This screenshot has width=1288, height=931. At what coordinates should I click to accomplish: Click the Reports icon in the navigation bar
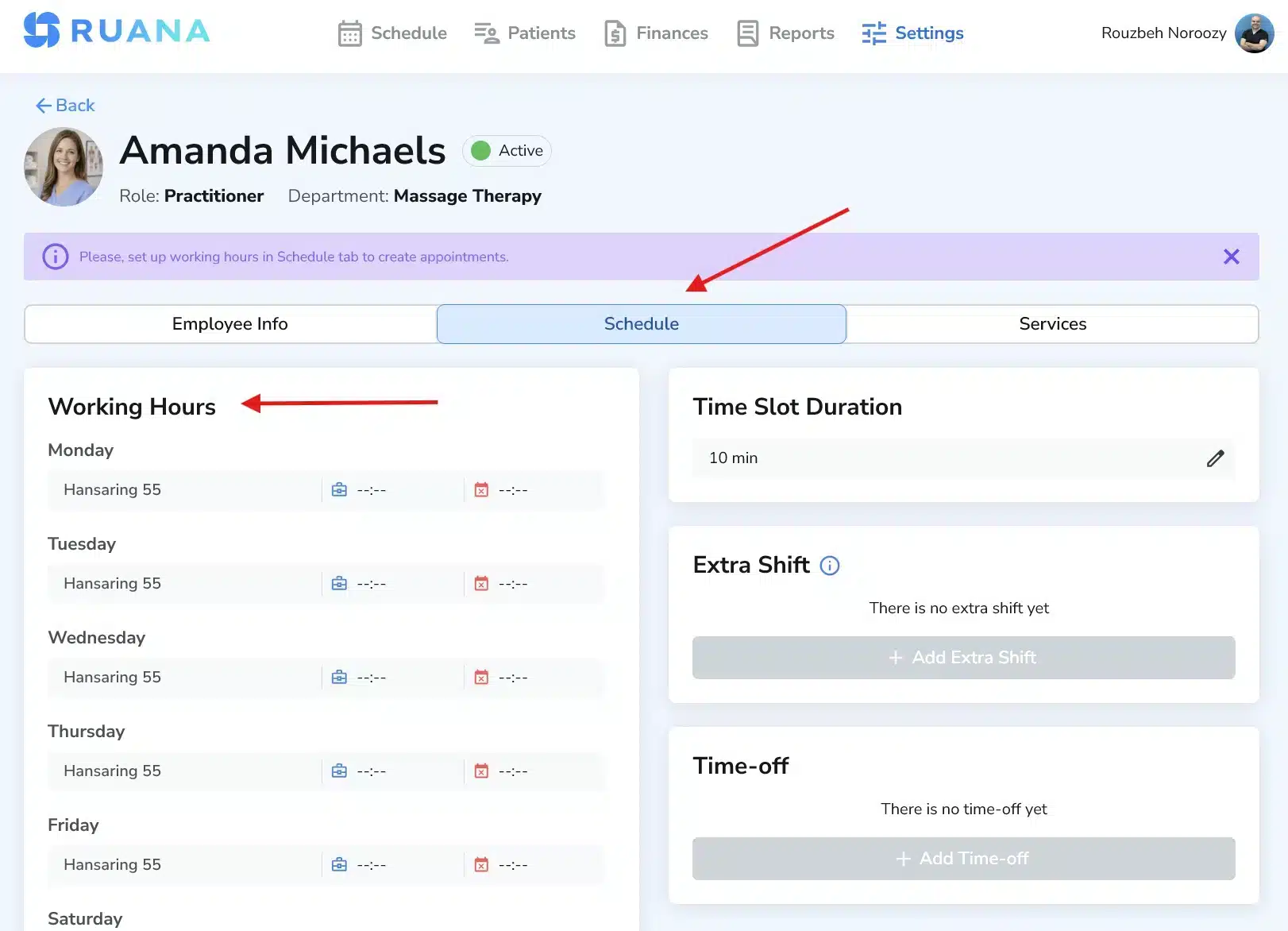point(746,33)
